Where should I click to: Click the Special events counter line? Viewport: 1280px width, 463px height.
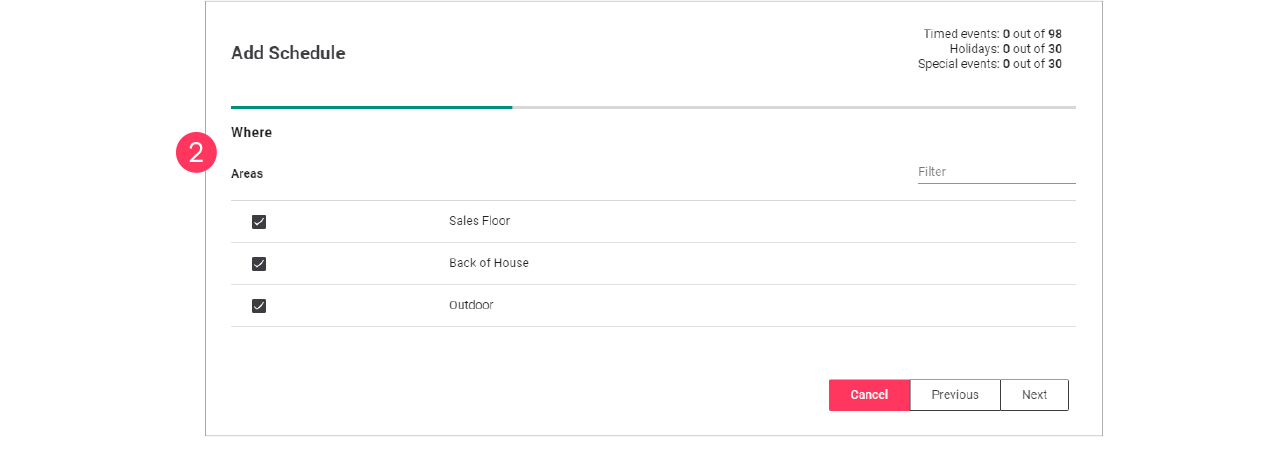point(989,64)
